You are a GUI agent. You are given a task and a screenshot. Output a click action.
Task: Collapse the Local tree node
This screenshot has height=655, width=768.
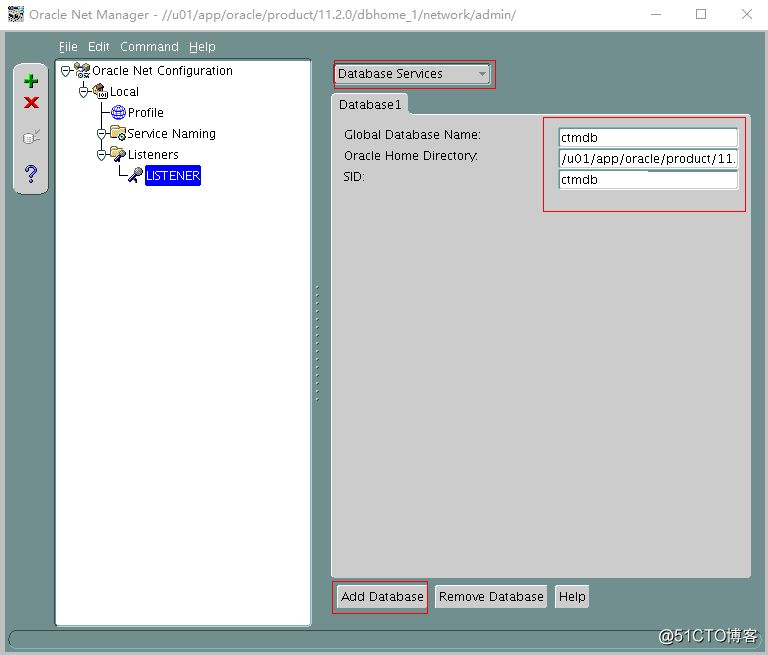[84, 92]
